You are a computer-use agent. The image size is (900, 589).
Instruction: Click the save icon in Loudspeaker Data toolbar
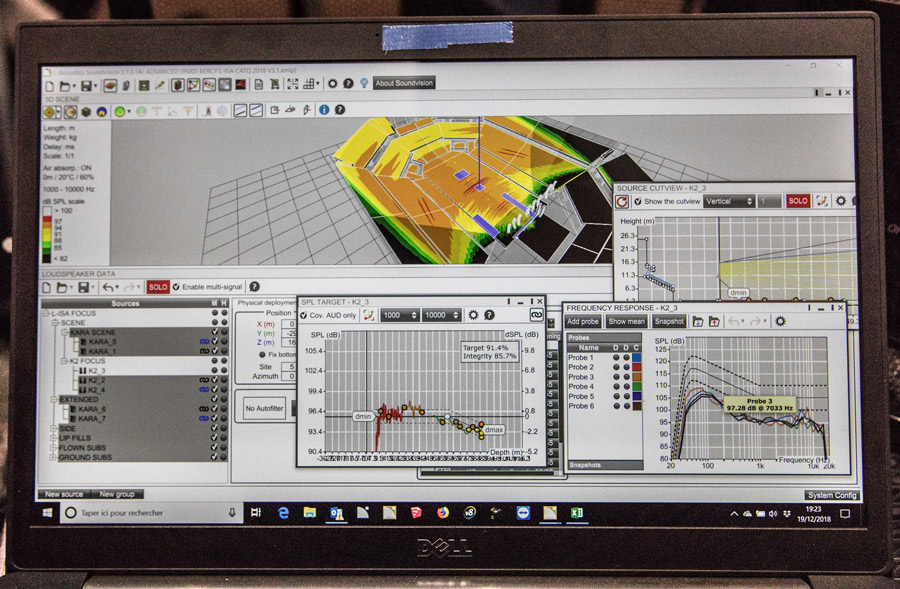[84, 287]
